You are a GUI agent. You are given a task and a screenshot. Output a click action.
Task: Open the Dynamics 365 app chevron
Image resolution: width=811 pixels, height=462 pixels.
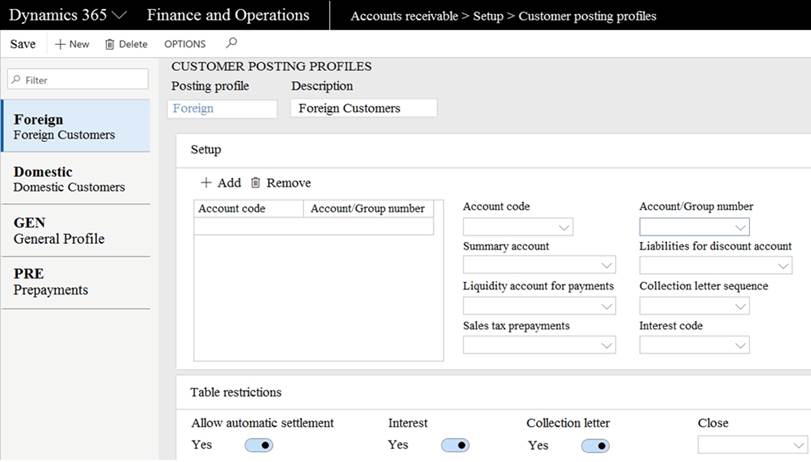click(x=120, y=15)
